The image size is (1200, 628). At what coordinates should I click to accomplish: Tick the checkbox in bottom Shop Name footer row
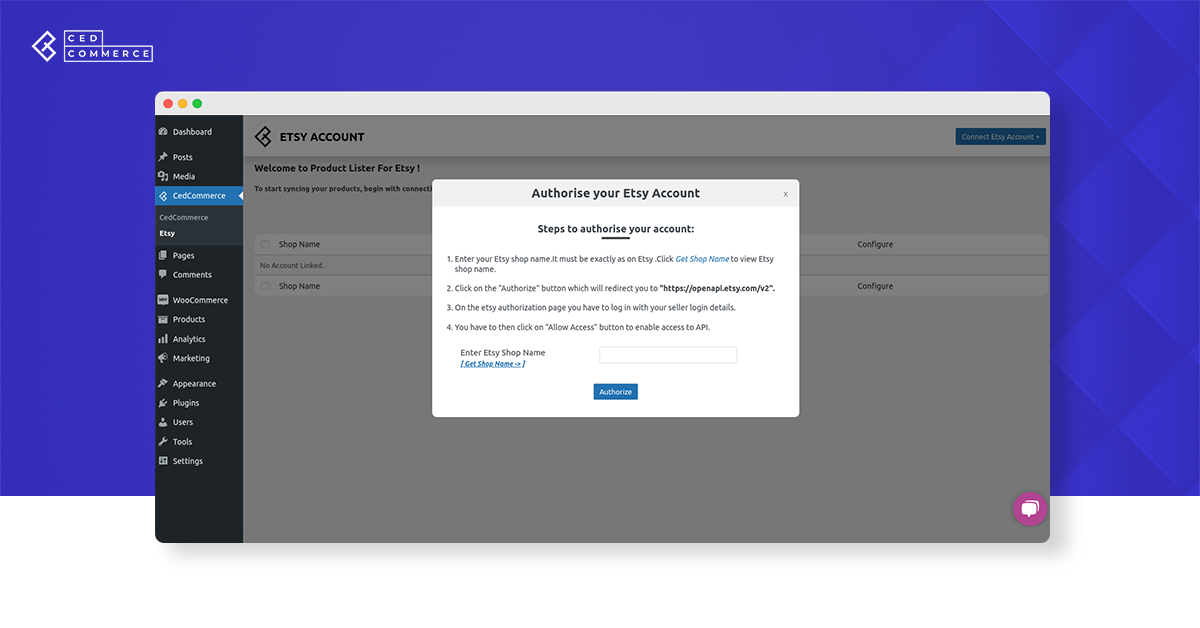(x=265, y=286)
